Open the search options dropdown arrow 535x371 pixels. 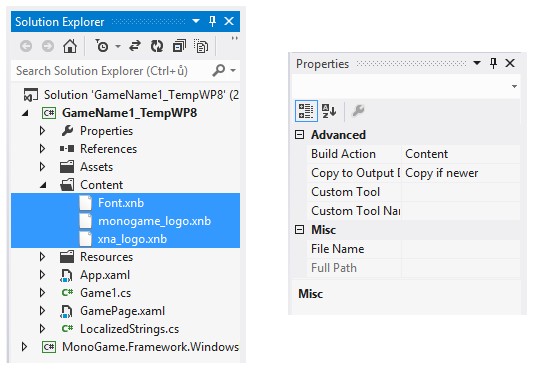233,70
